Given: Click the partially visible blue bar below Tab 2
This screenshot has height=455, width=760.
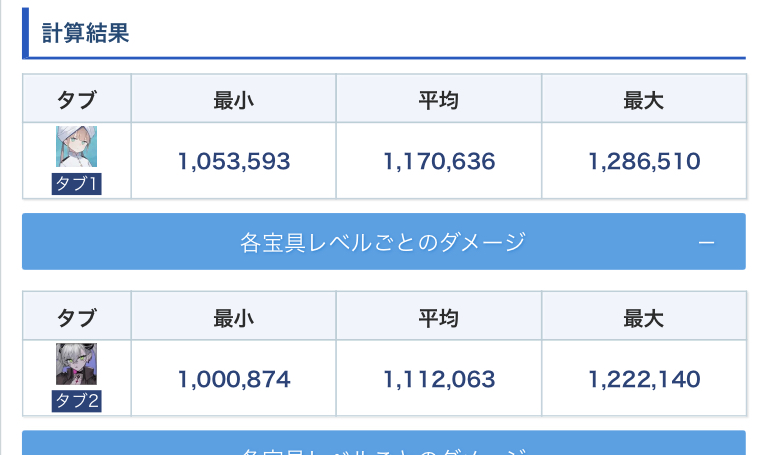Looking at the screenshot, I should tap(383, 445).
